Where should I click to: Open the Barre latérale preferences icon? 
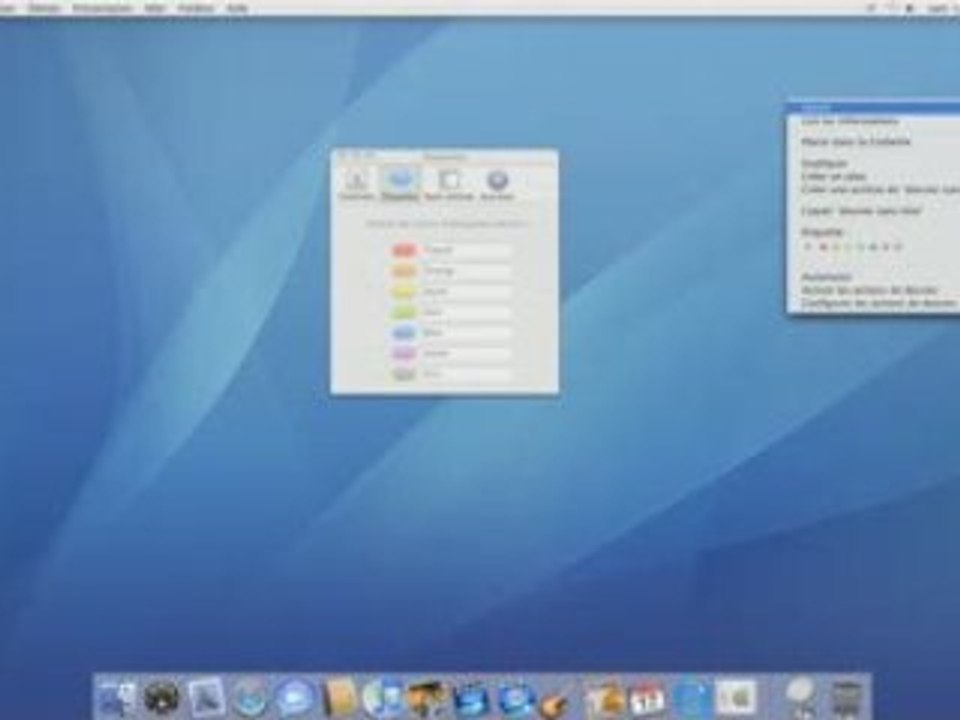(449, 185)
